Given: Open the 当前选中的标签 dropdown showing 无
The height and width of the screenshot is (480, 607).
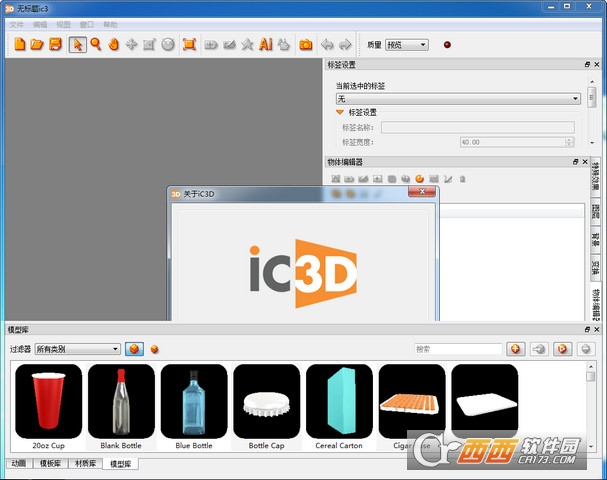Looking at the screenshot, I should tap(458, 99).
